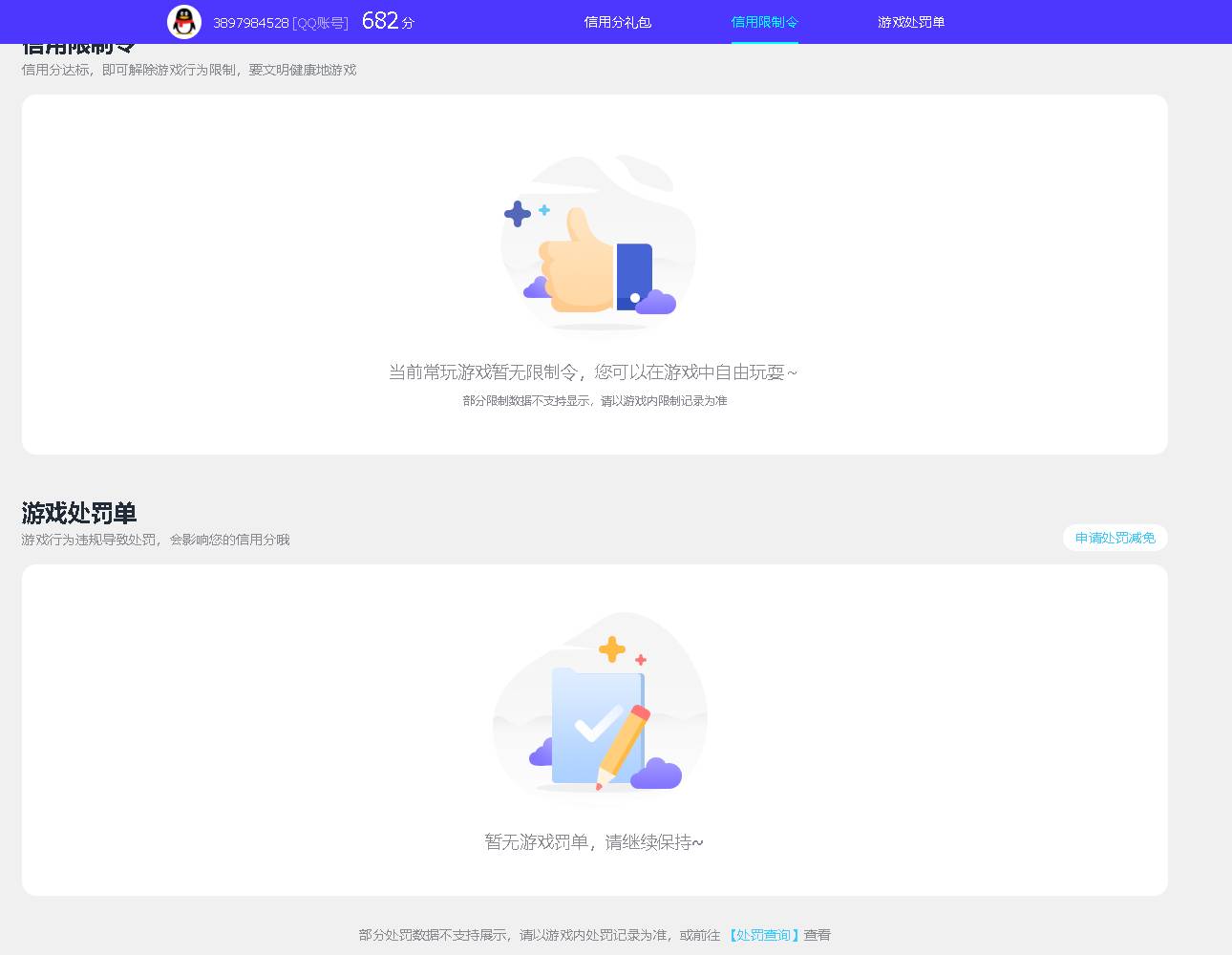Click the 申请处罚减免 button
Screen dimensions: 1232x955
click(x=1115, y=537)
